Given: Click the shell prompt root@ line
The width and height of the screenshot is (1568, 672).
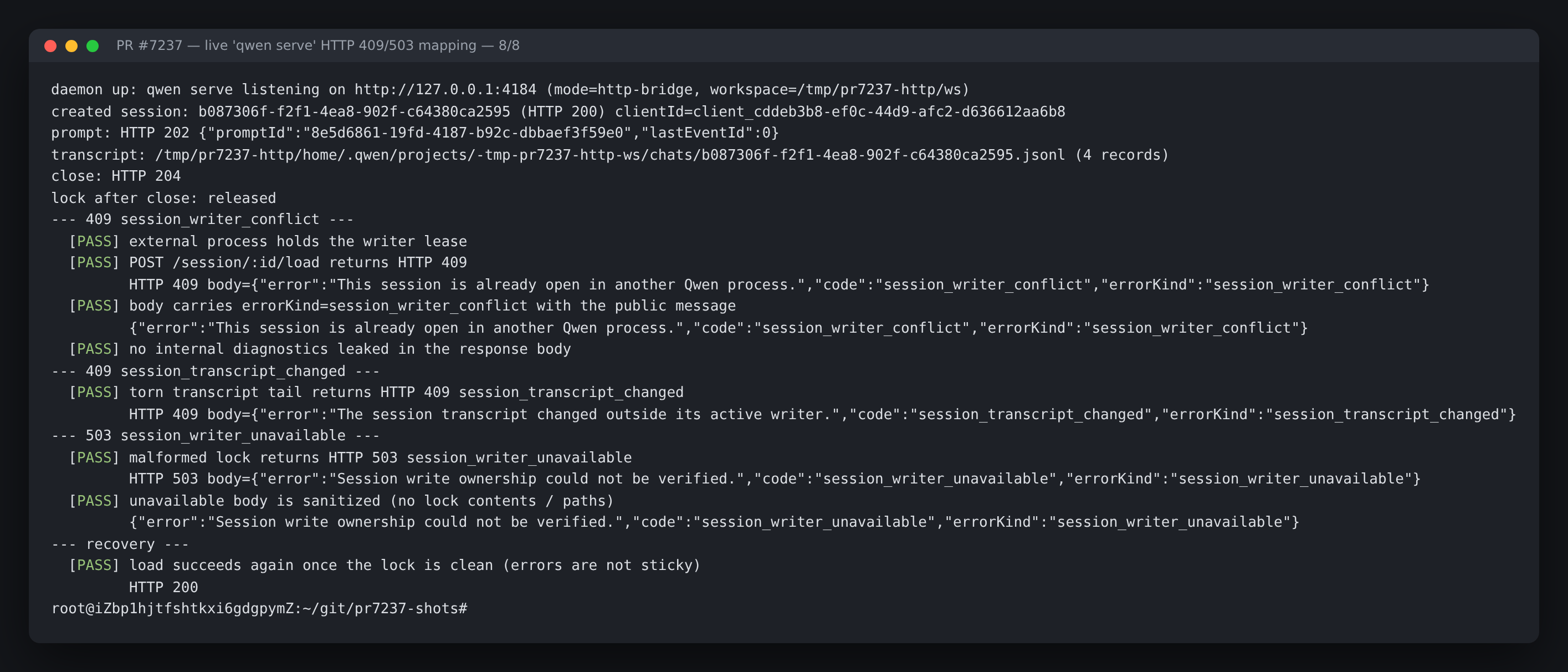Looking at the screenshot, I should tap(259, 609).
